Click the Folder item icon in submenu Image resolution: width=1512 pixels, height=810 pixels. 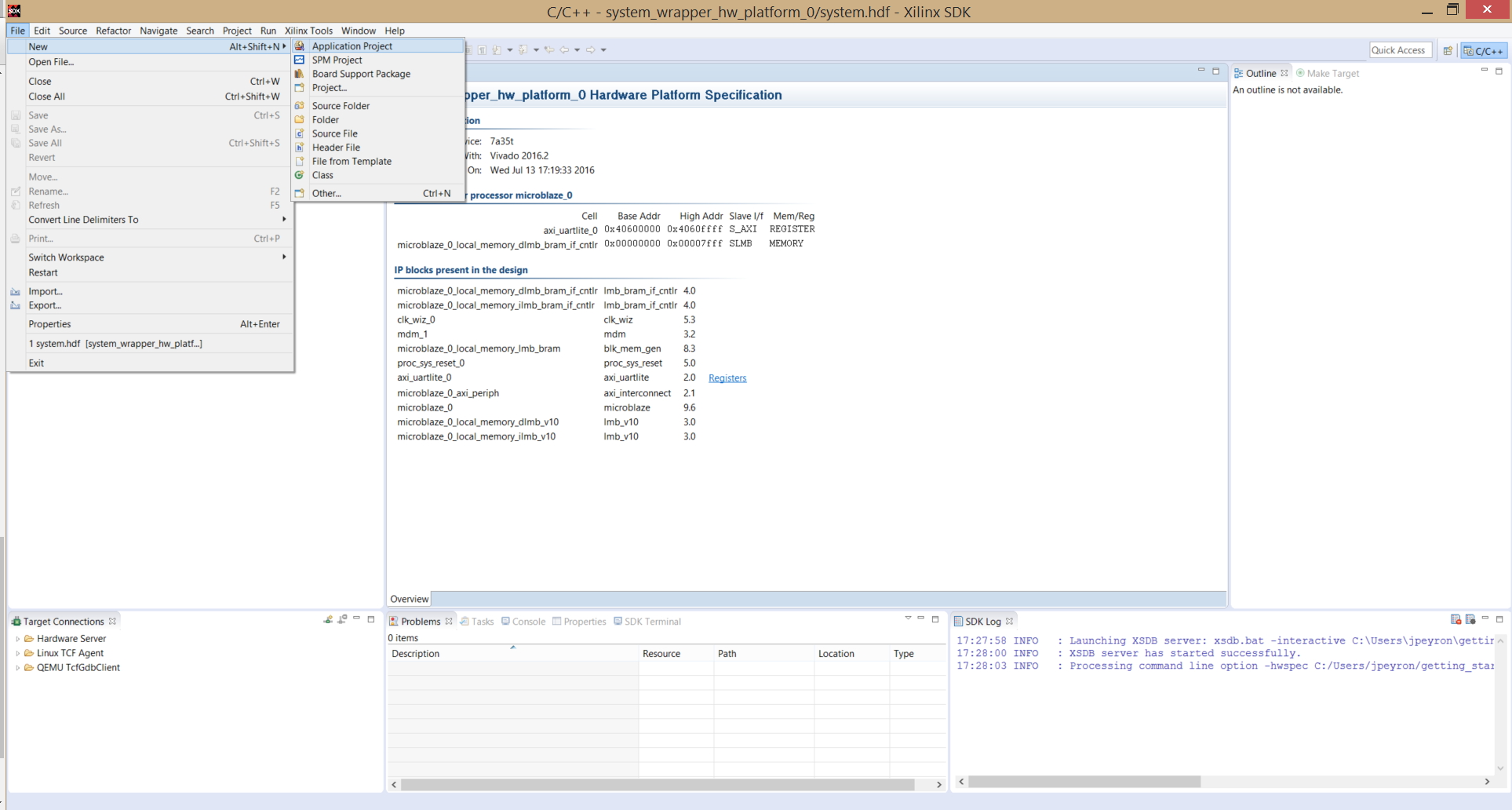[299, 119]
